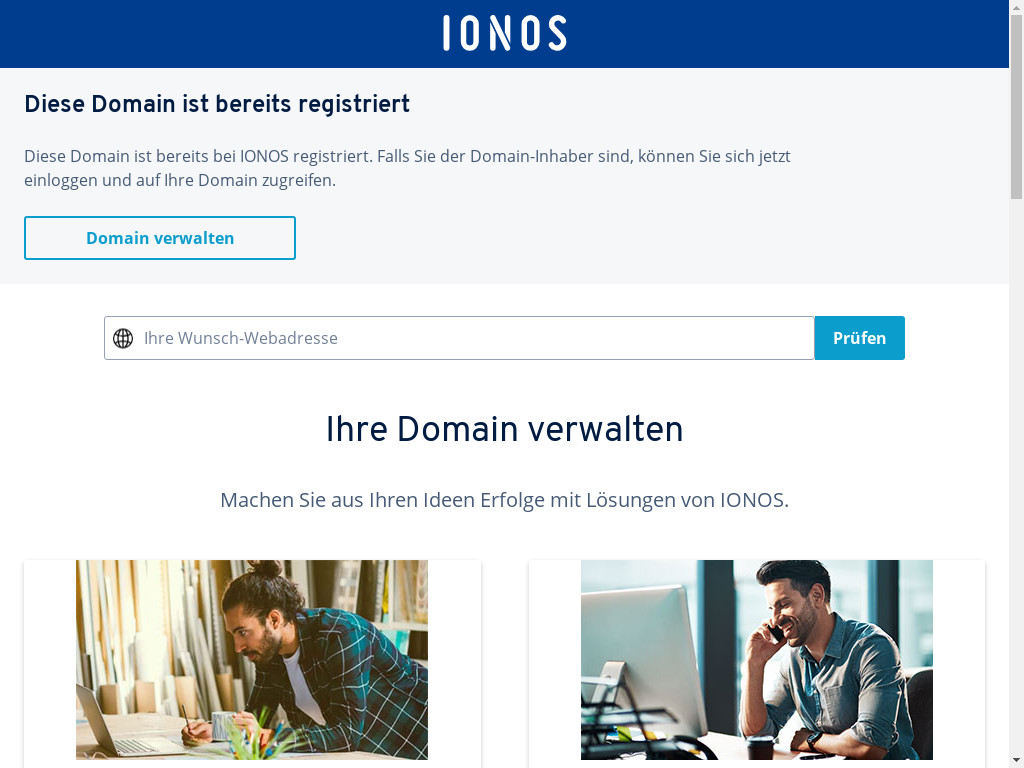Click the scrollbar up arrow
Image resolution: width=1024 pixels, height=768 pixels.
click(1016, 7)
